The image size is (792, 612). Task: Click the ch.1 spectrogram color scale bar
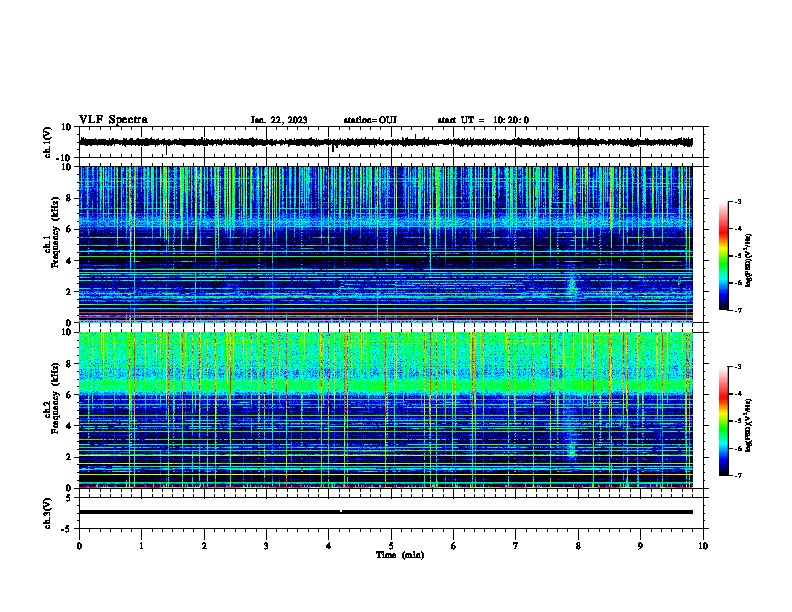[724, 256]
